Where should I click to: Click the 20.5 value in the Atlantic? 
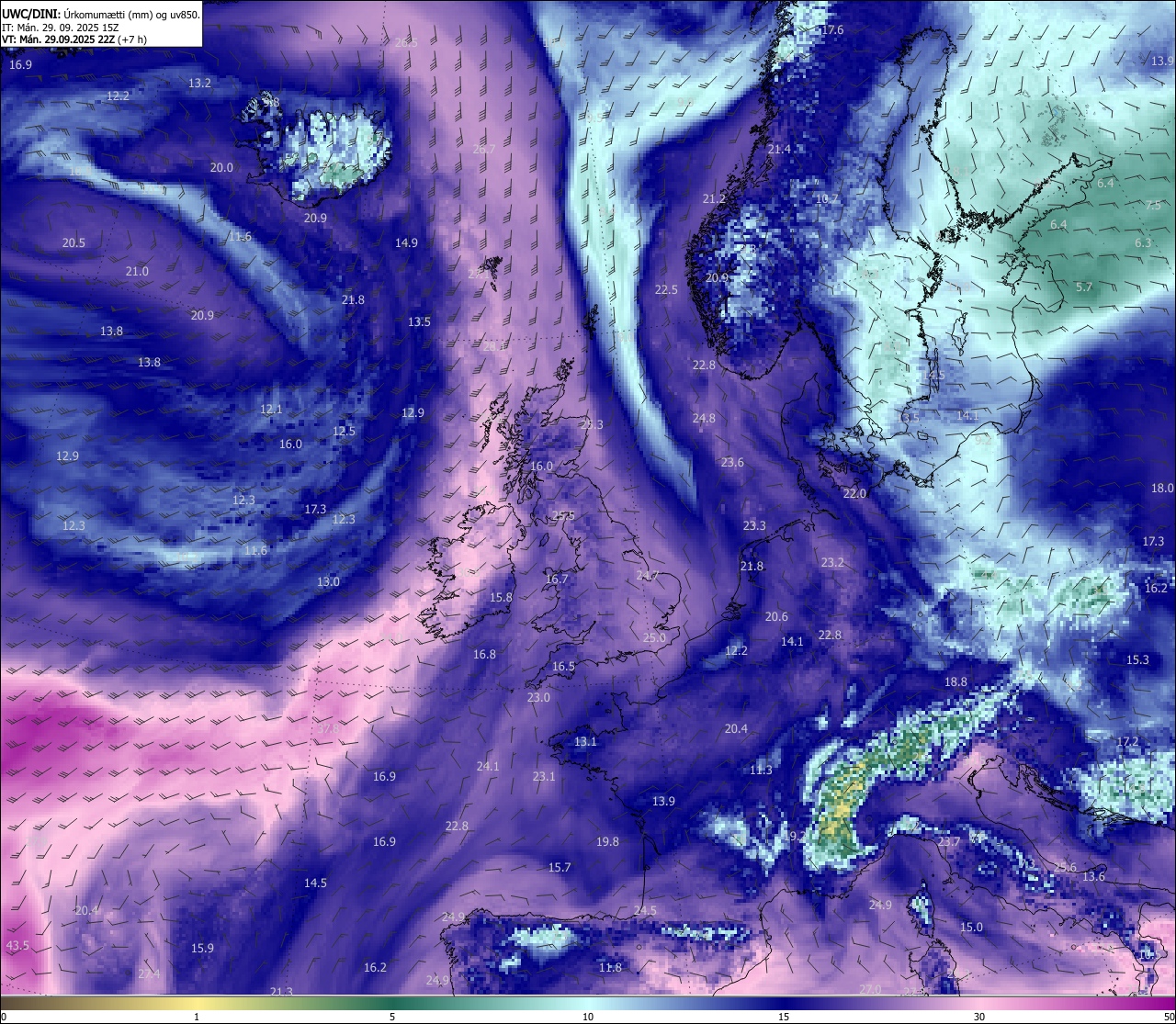[73, 242]
